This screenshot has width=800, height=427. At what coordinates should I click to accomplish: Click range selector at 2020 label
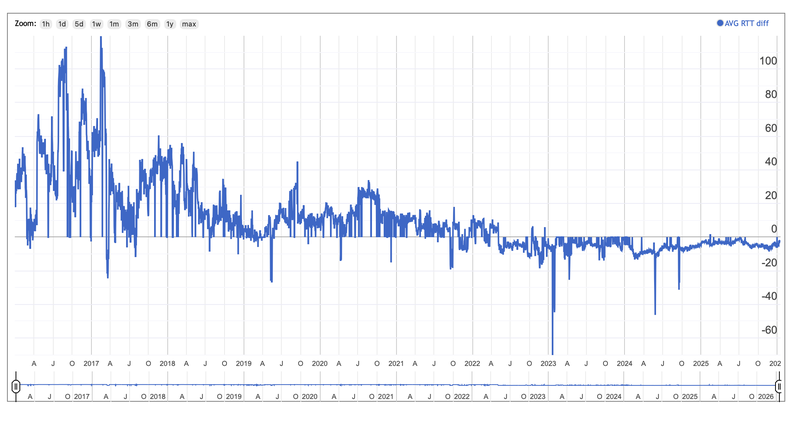tap(308, 397)
